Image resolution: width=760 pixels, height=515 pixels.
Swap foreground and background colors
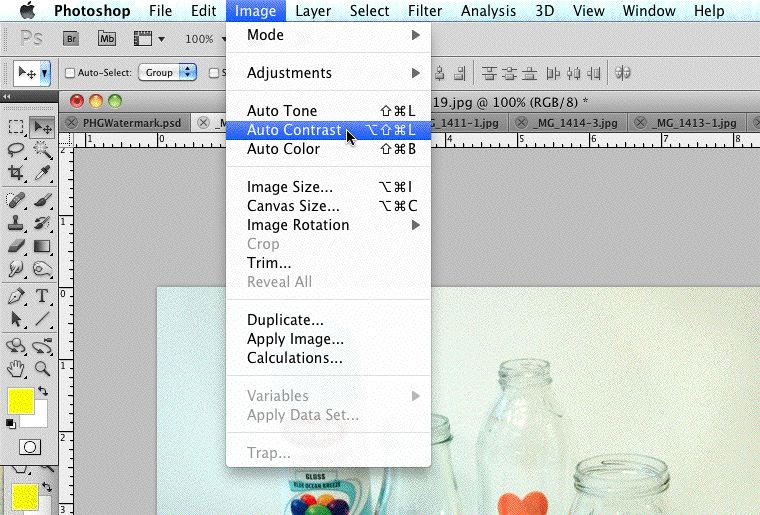pyautogui.click(x=44, y=391)
